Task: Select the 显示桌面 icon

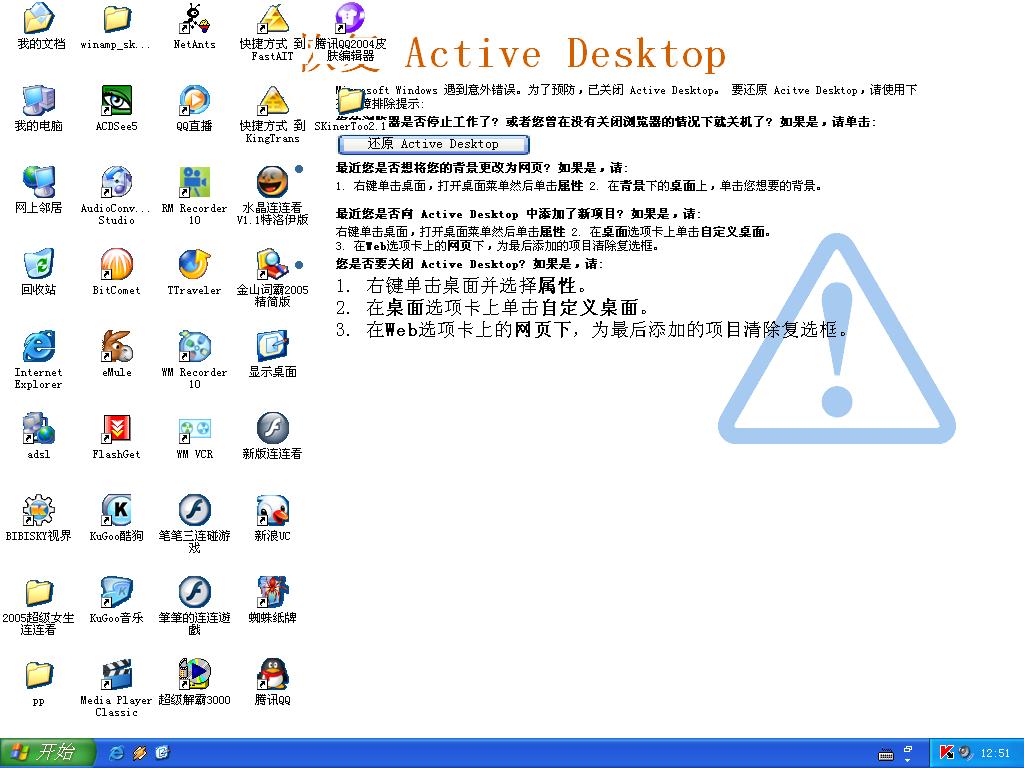Action: (x=272, y=346)
